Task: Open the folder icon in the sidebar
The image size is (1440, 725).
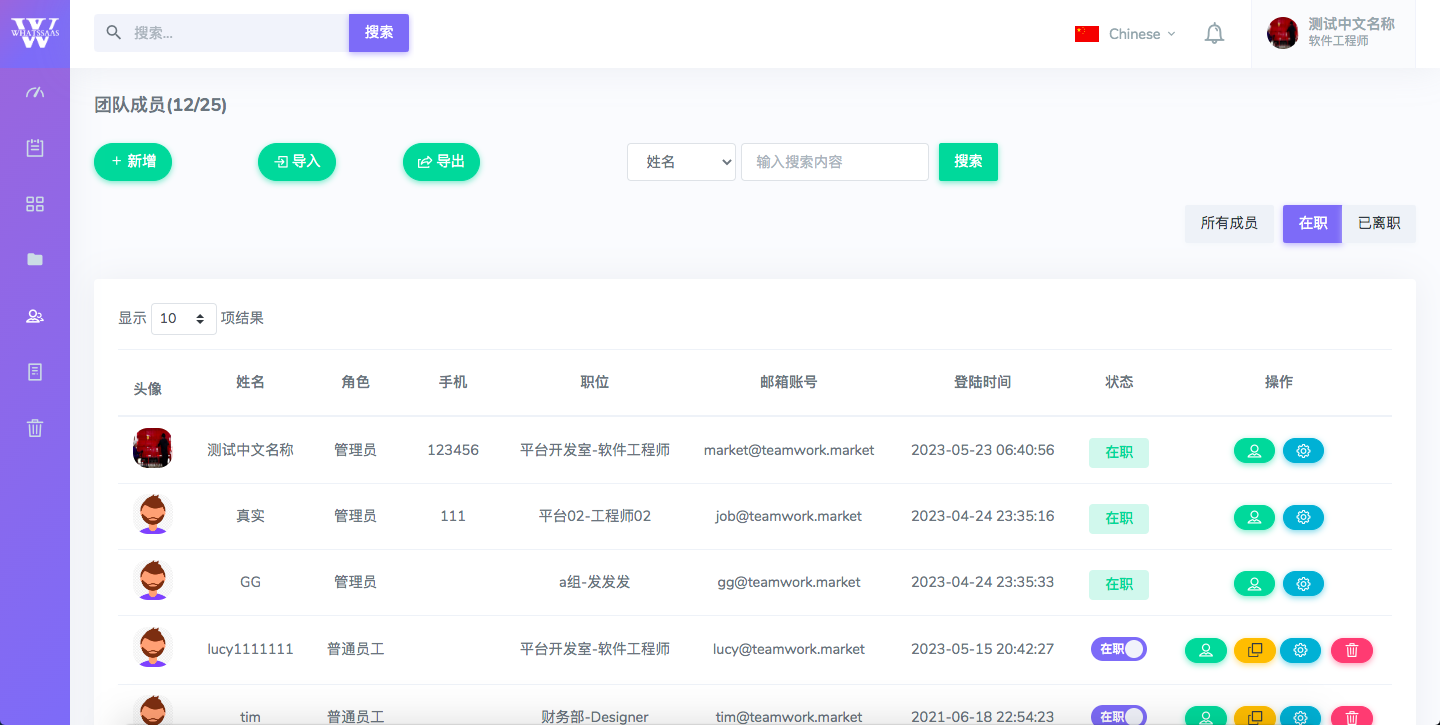Action: pyautogui.click(x=35, y=259)
